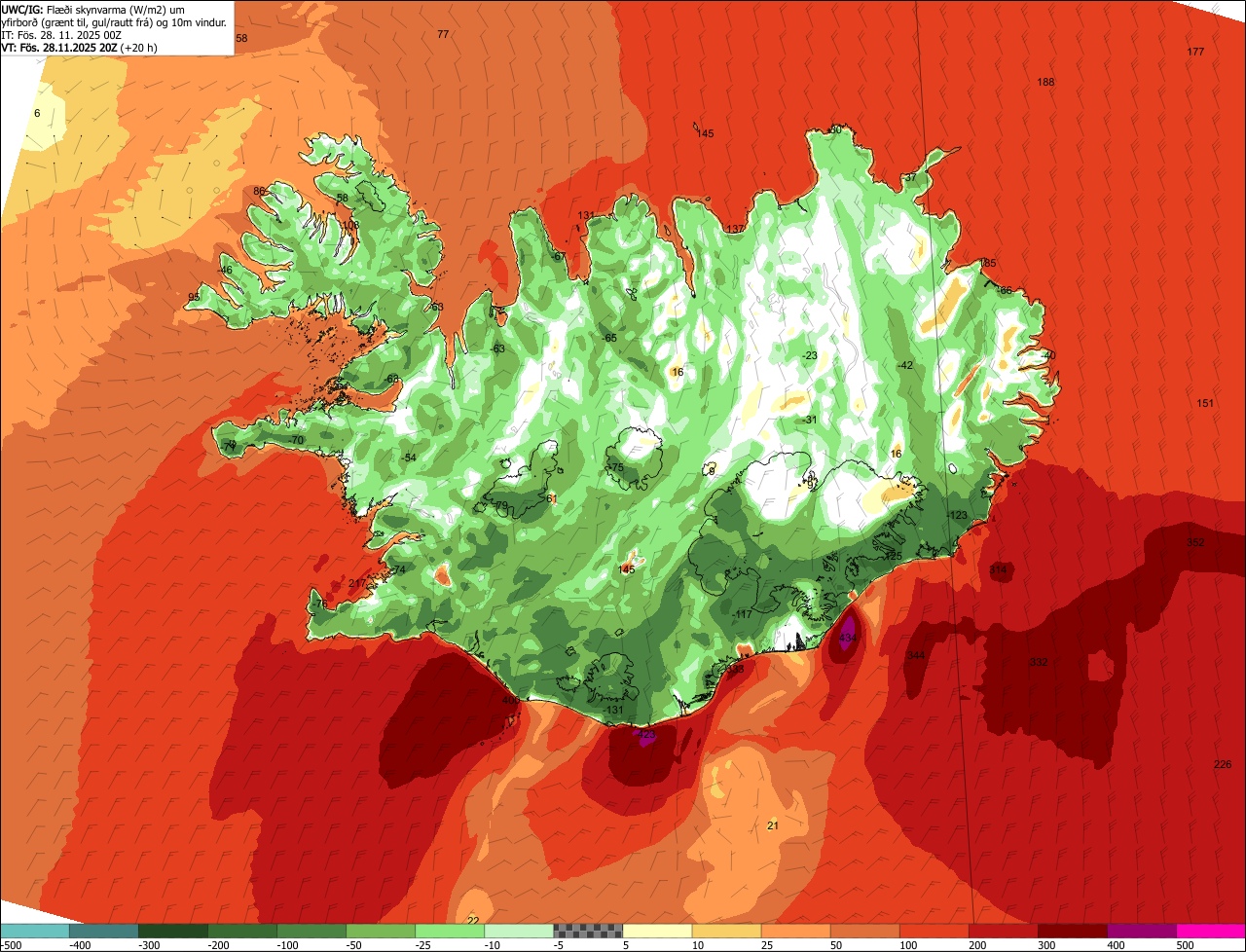Screen dimensions: 1246x952
Task: Click the map value '95' west of the Westfjords
Action: (x=194, y=297)
